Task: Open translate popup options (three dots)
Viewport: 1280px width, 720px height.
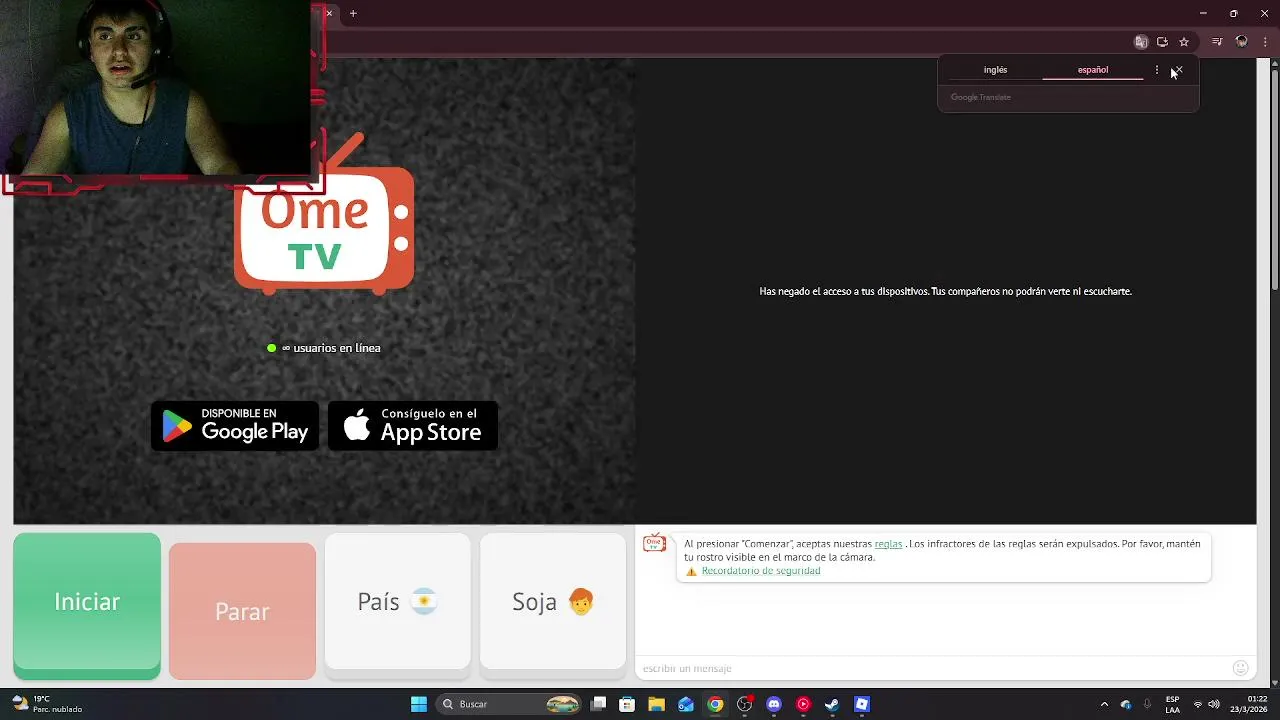Action: pyautogui.click(x=1157, y=70)
